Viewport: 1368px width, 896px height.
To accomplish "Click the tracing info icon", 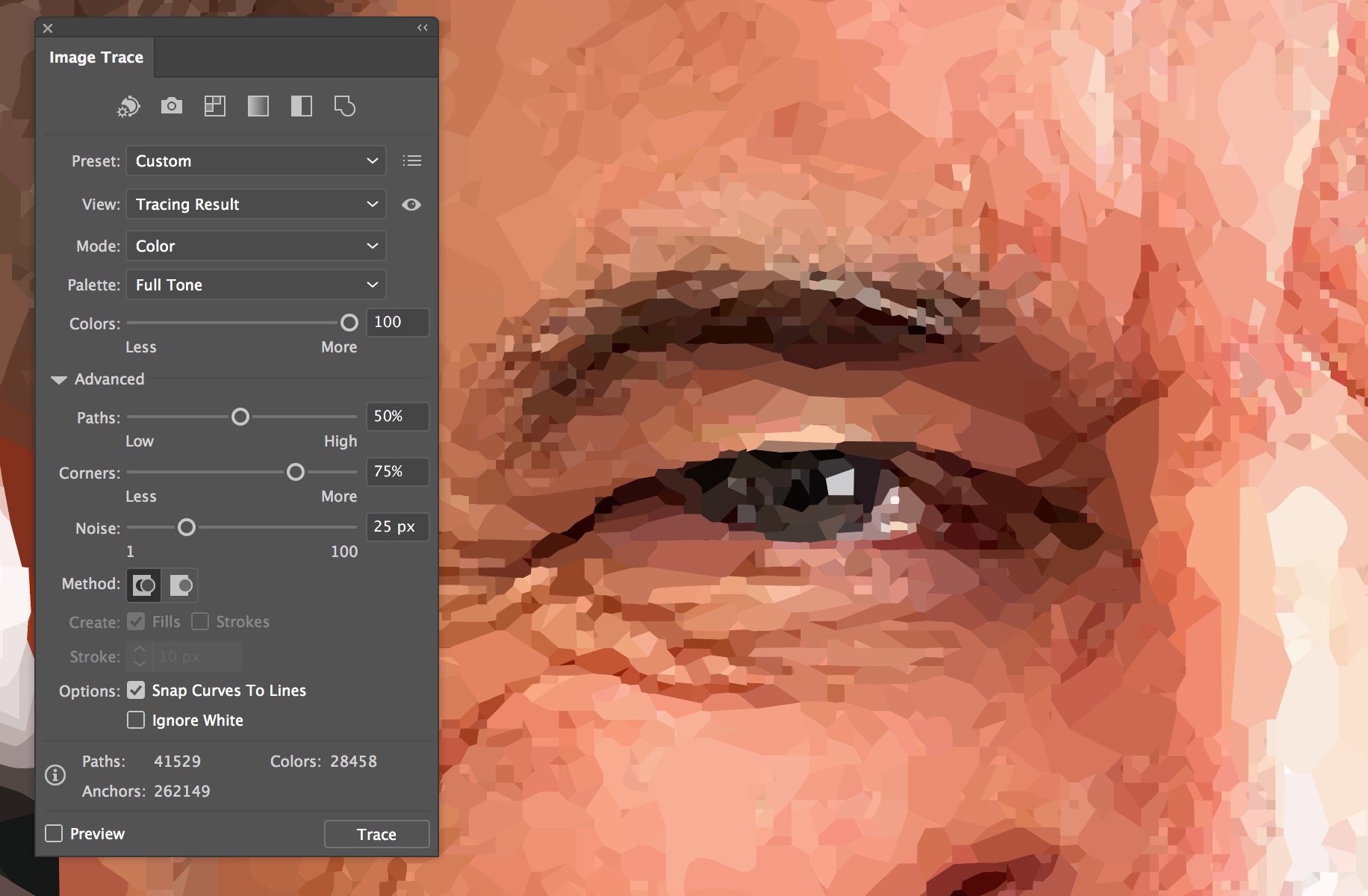I will (x=55, y=775).
